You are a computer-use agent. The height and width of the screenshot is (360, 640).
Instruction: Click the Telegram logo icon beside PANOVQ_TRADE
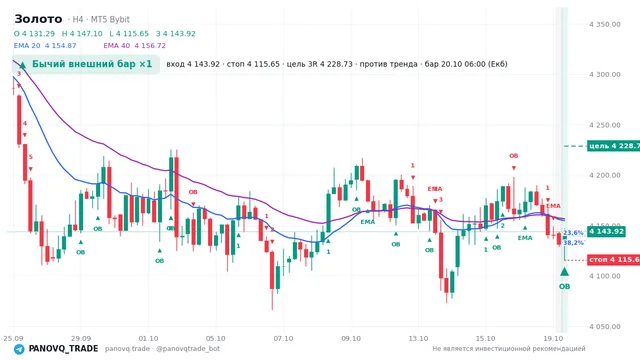coord(19,349)
